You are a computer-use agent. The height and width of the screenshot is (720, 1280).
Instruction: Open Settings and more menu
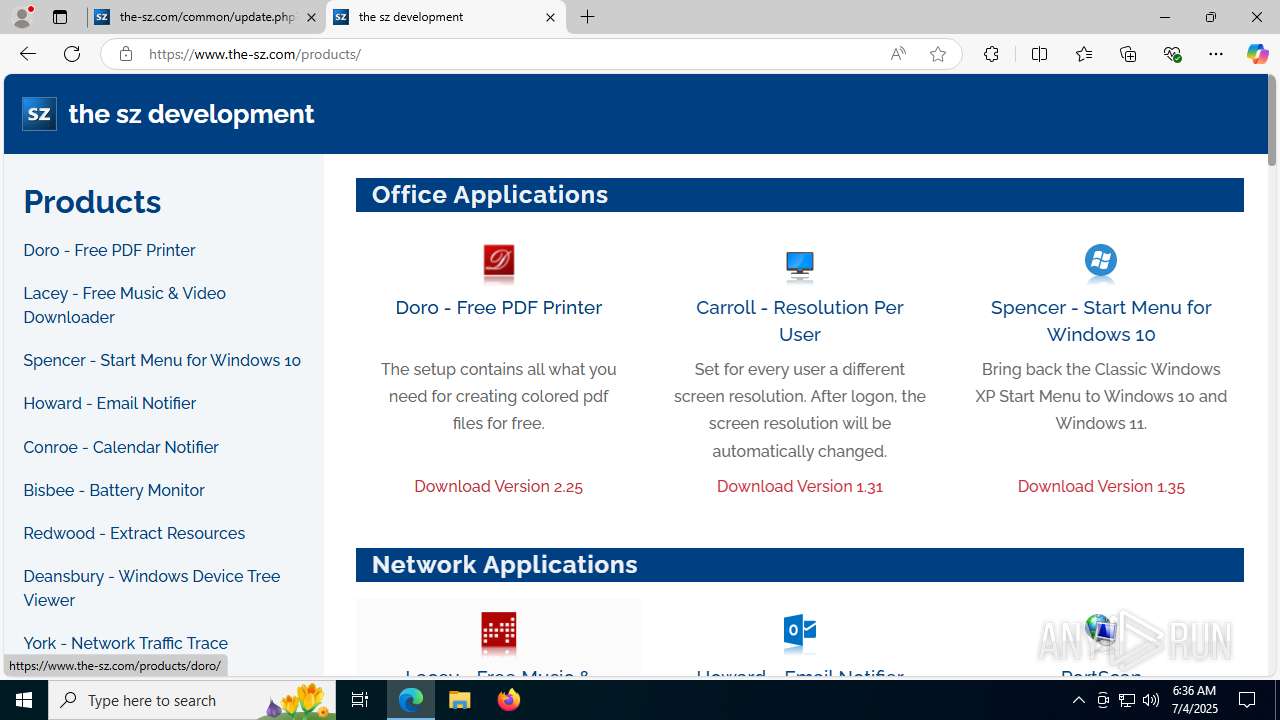click(1216, 54)
